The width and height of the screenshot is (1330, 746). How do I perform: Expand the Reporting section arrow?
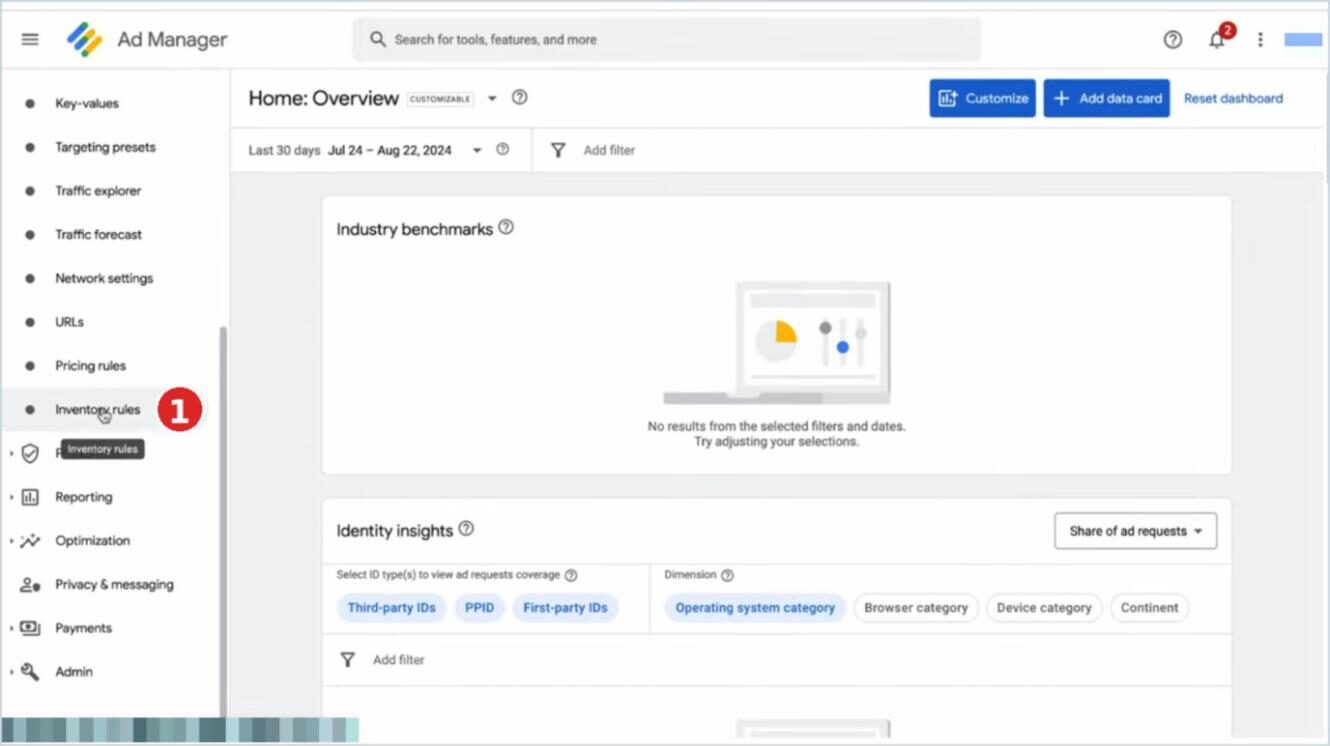click(x=12, y=497)
